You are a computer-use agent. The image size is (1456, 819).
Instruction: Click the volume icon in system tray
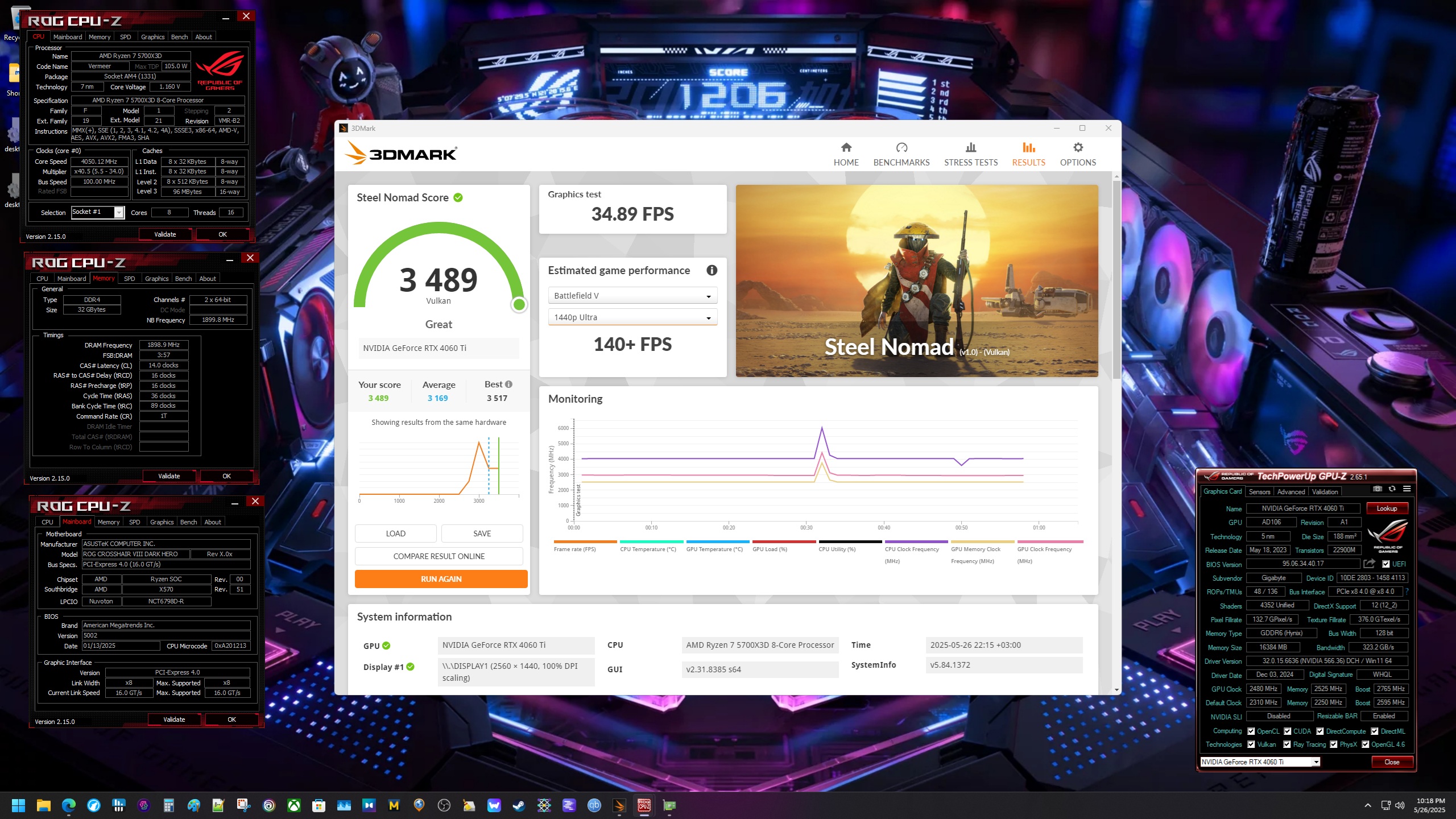pyautogui.click(x=1400, y=805)
